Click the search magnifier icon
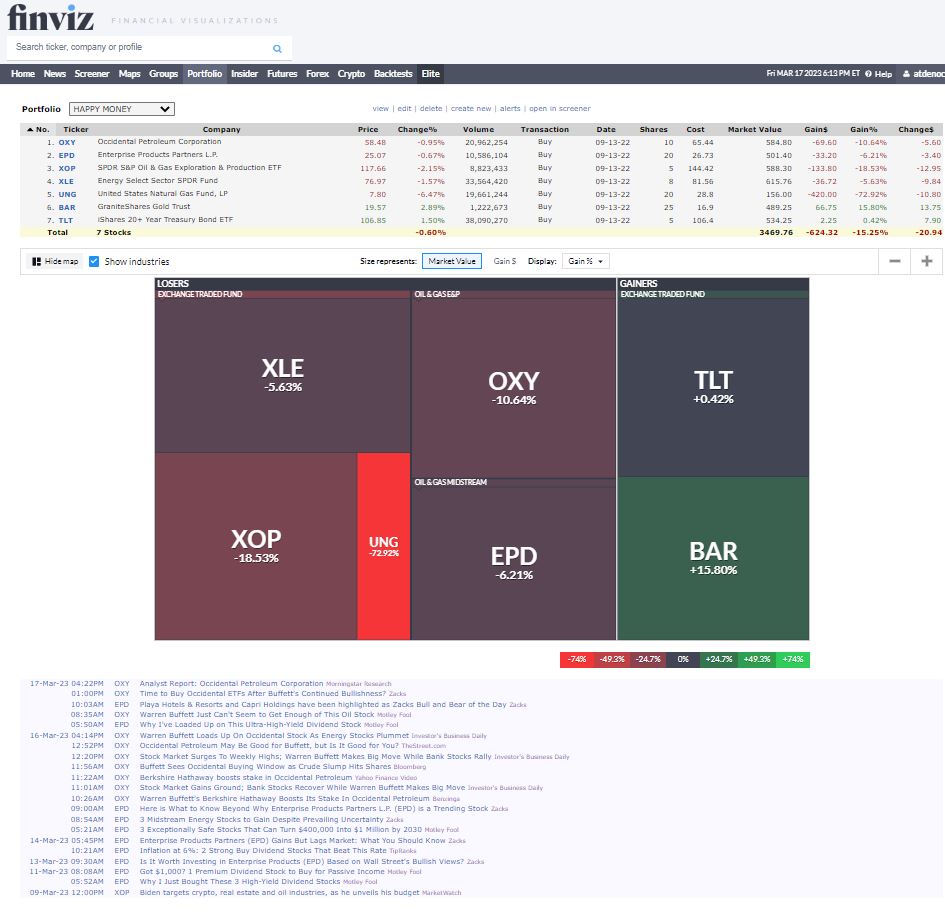 pos(277,47)
